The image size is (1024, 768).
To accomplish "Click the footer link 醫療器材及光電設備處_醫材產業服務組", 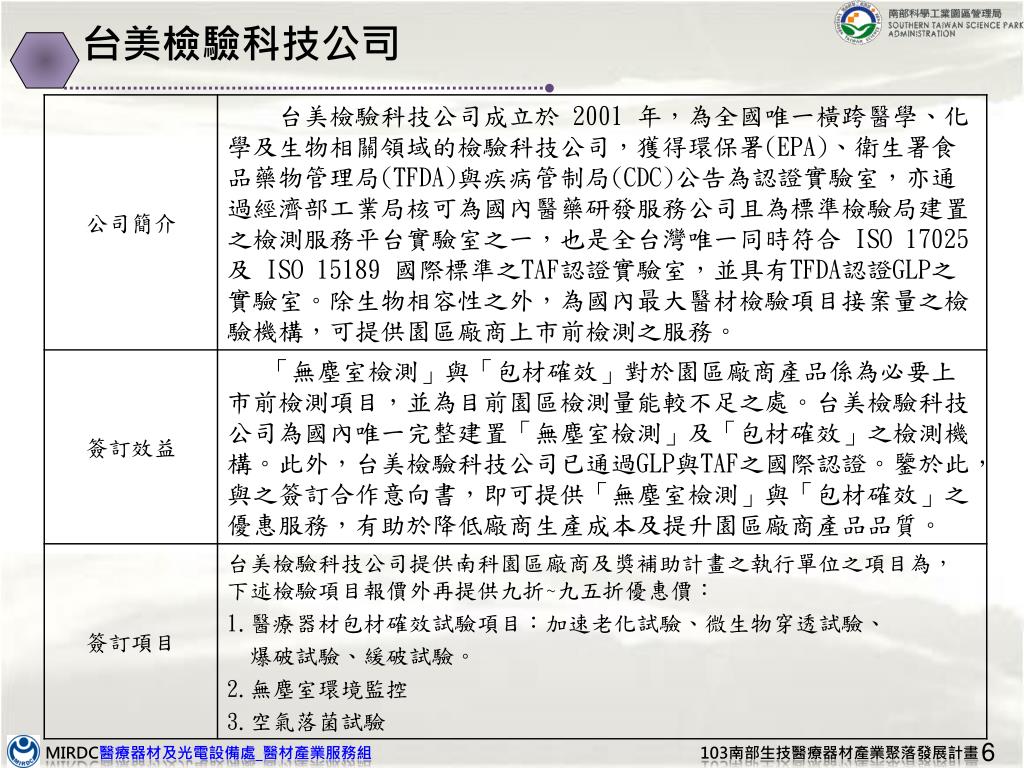I will 235,753.
